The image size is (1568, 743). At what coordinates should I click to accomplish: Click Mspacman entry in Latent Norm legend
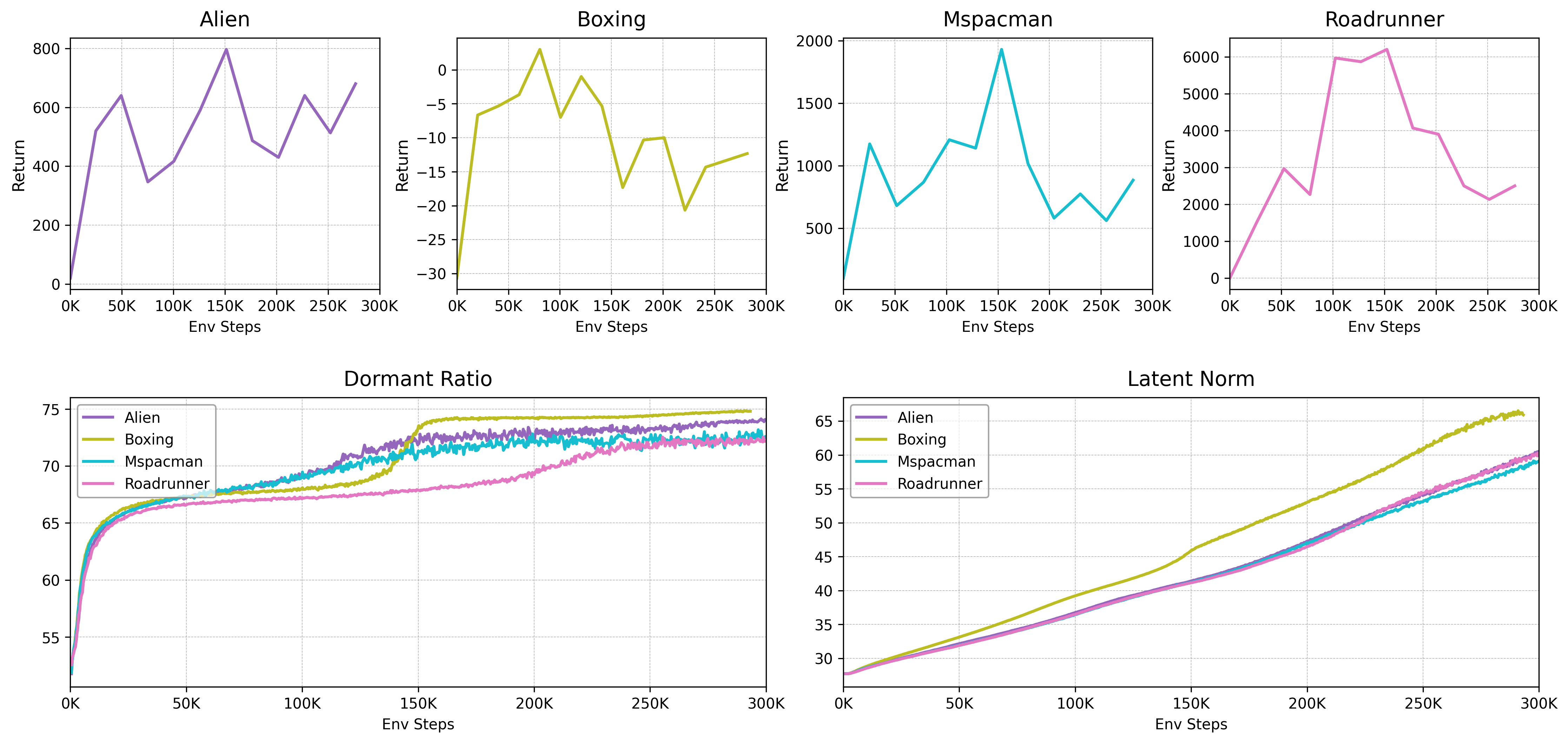coord(936,462)
